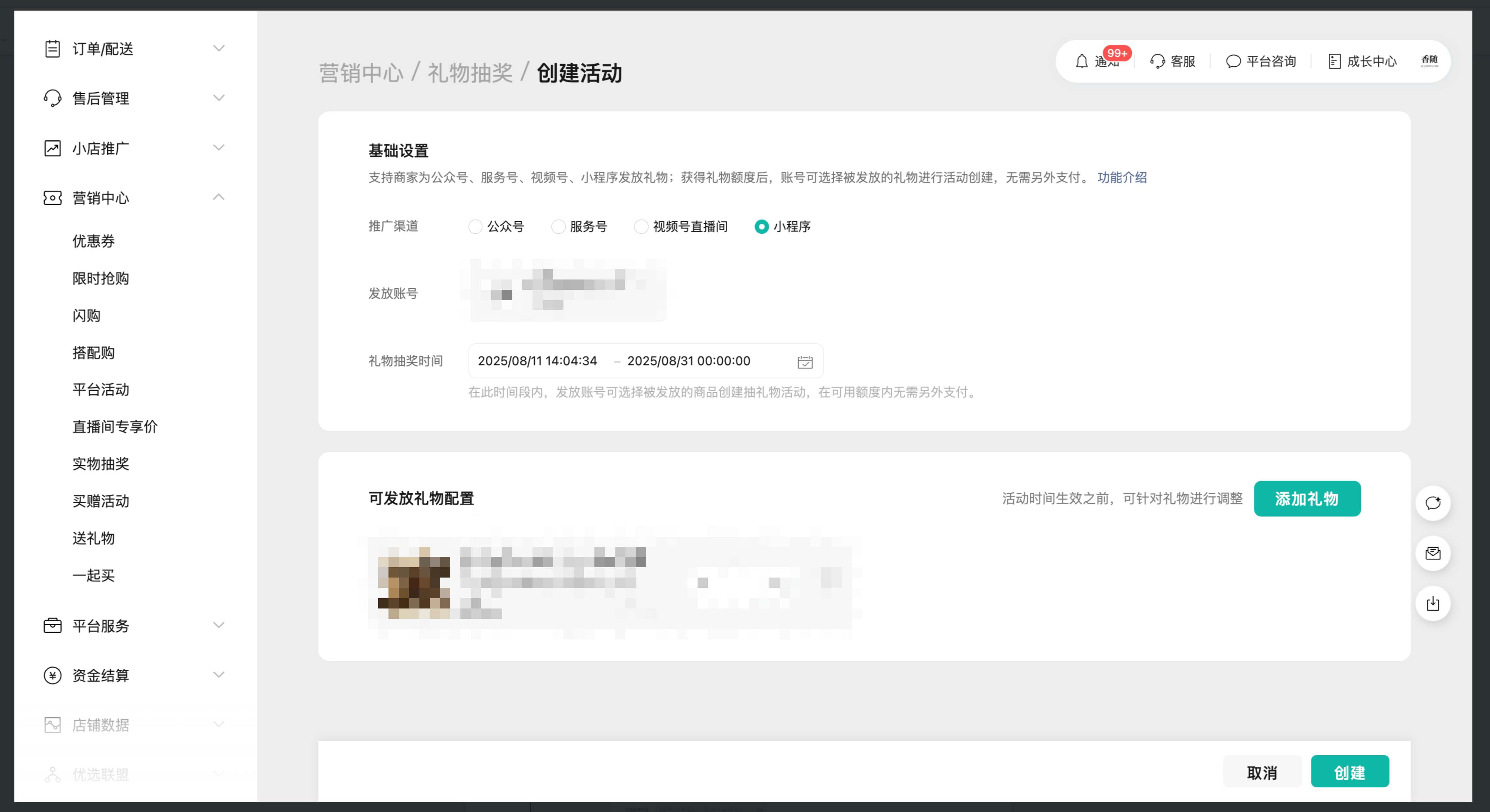Click calendar icon in date range field

click(x=804, y=361)
